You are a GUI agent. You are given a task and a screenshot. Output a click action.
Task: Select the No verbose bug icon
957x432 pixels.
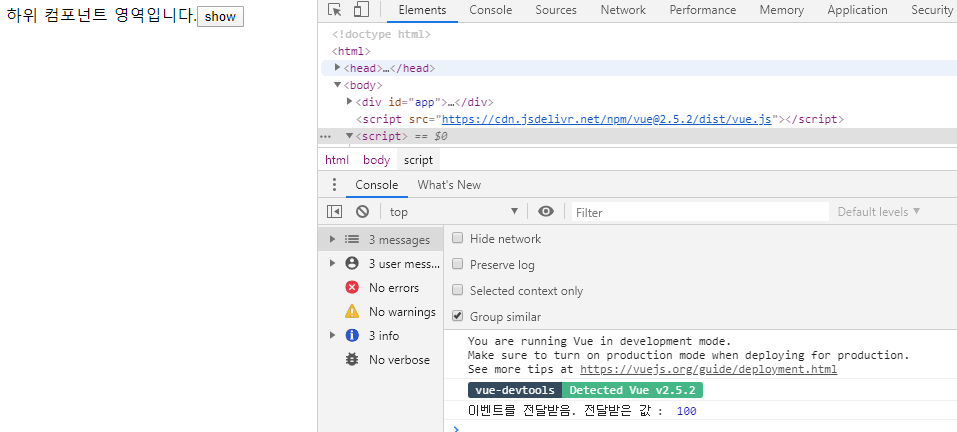[352, 359]
